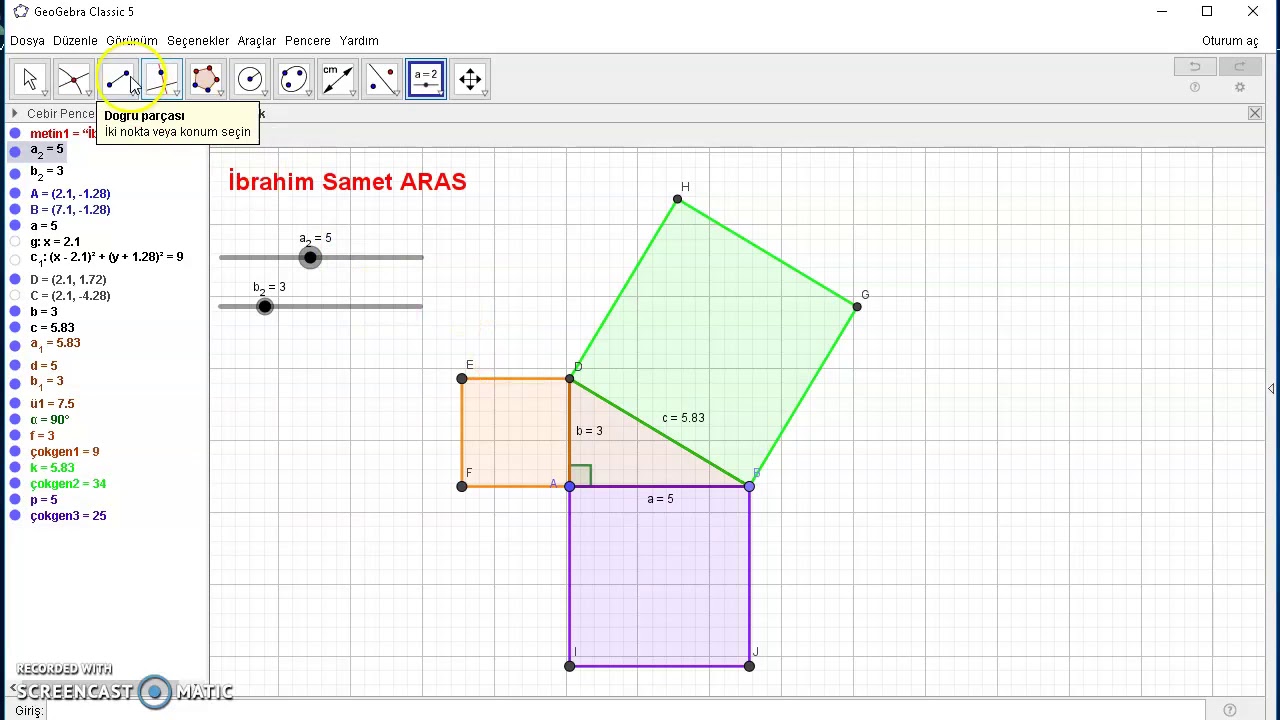Click the a₂ = 5 slider knob

point(310,258)
